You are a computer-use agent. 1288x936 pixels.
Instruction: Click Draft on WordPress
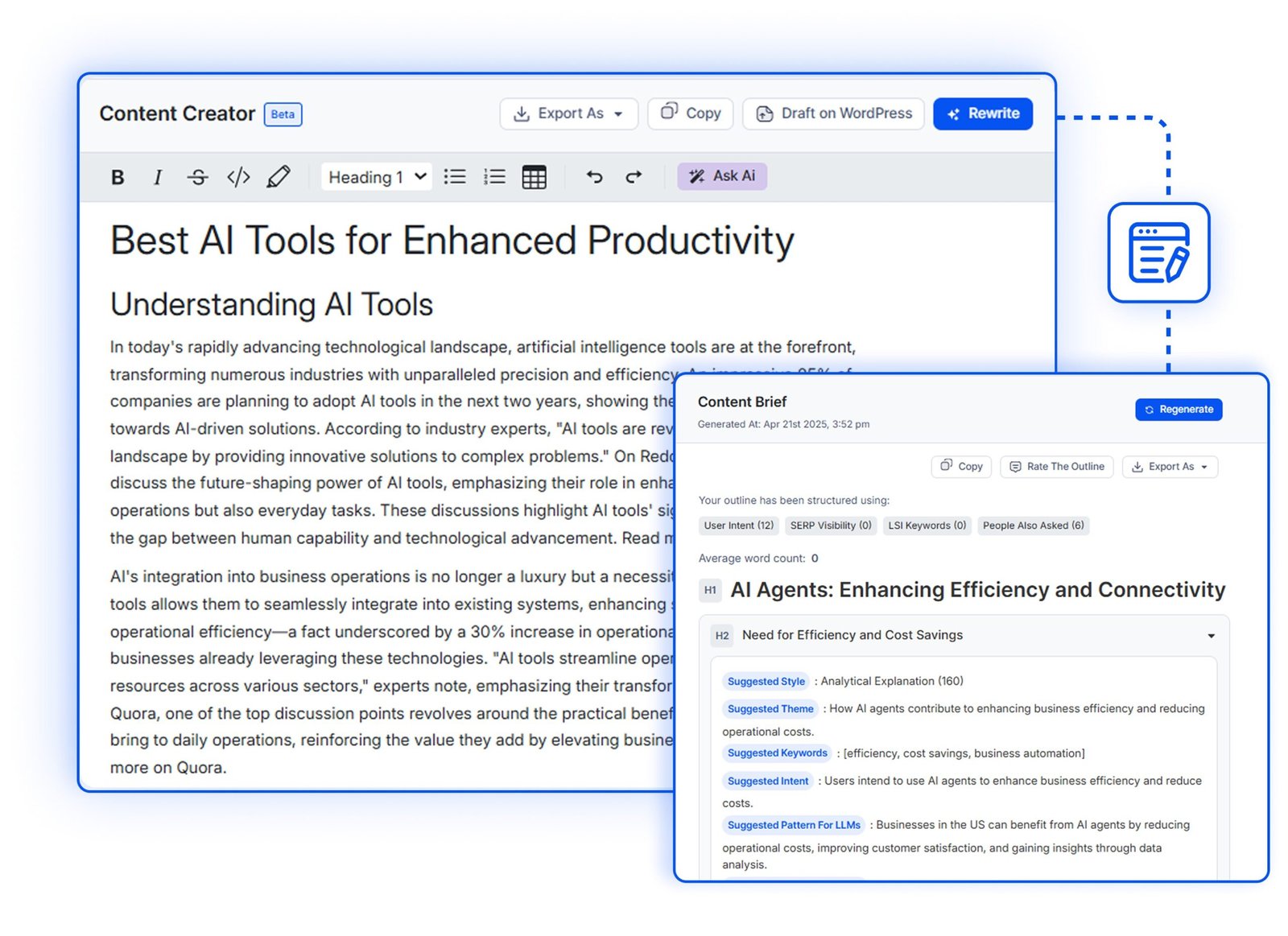(x=832, y=113)
